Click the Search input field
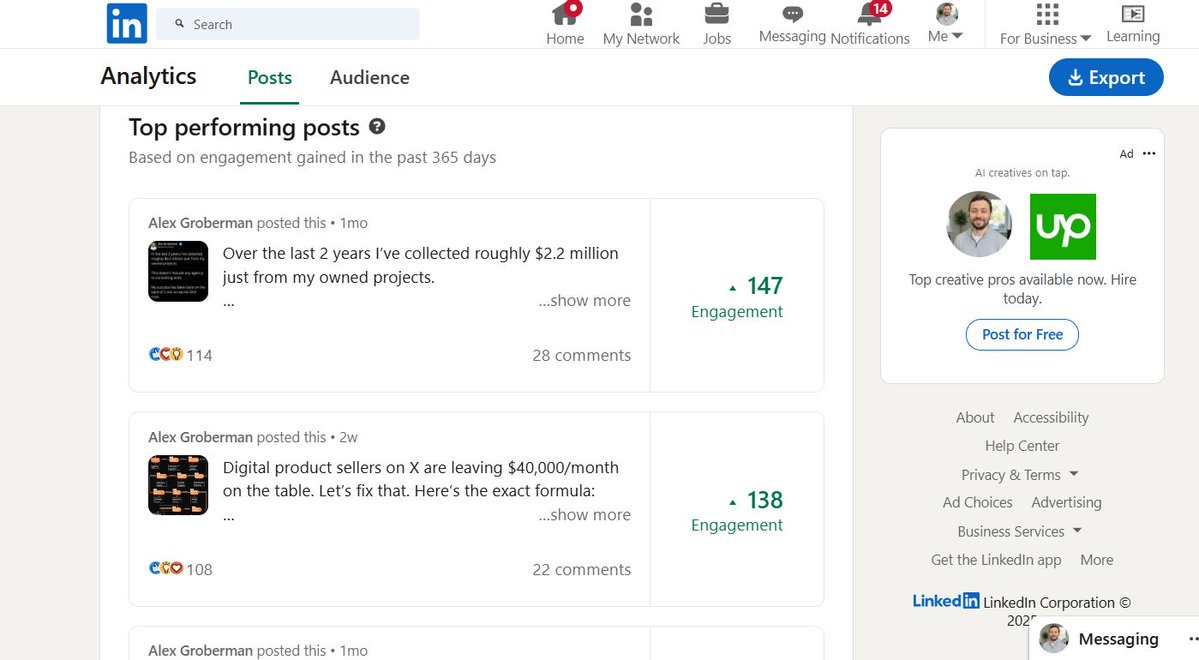The width and height of the screenshot is (1199, 660). [287, 23]
